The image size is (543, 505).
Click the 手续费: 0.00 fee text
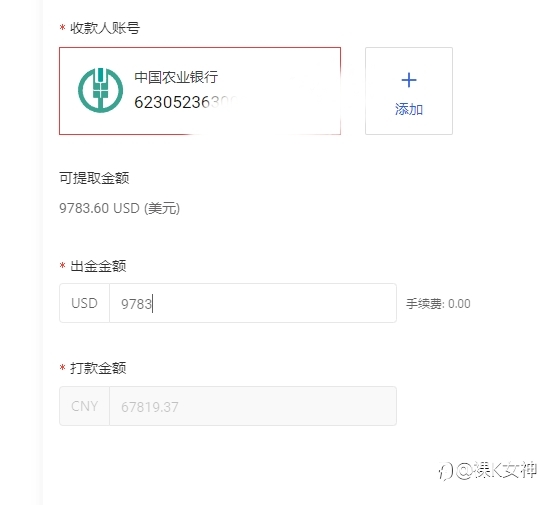point(438,304)
